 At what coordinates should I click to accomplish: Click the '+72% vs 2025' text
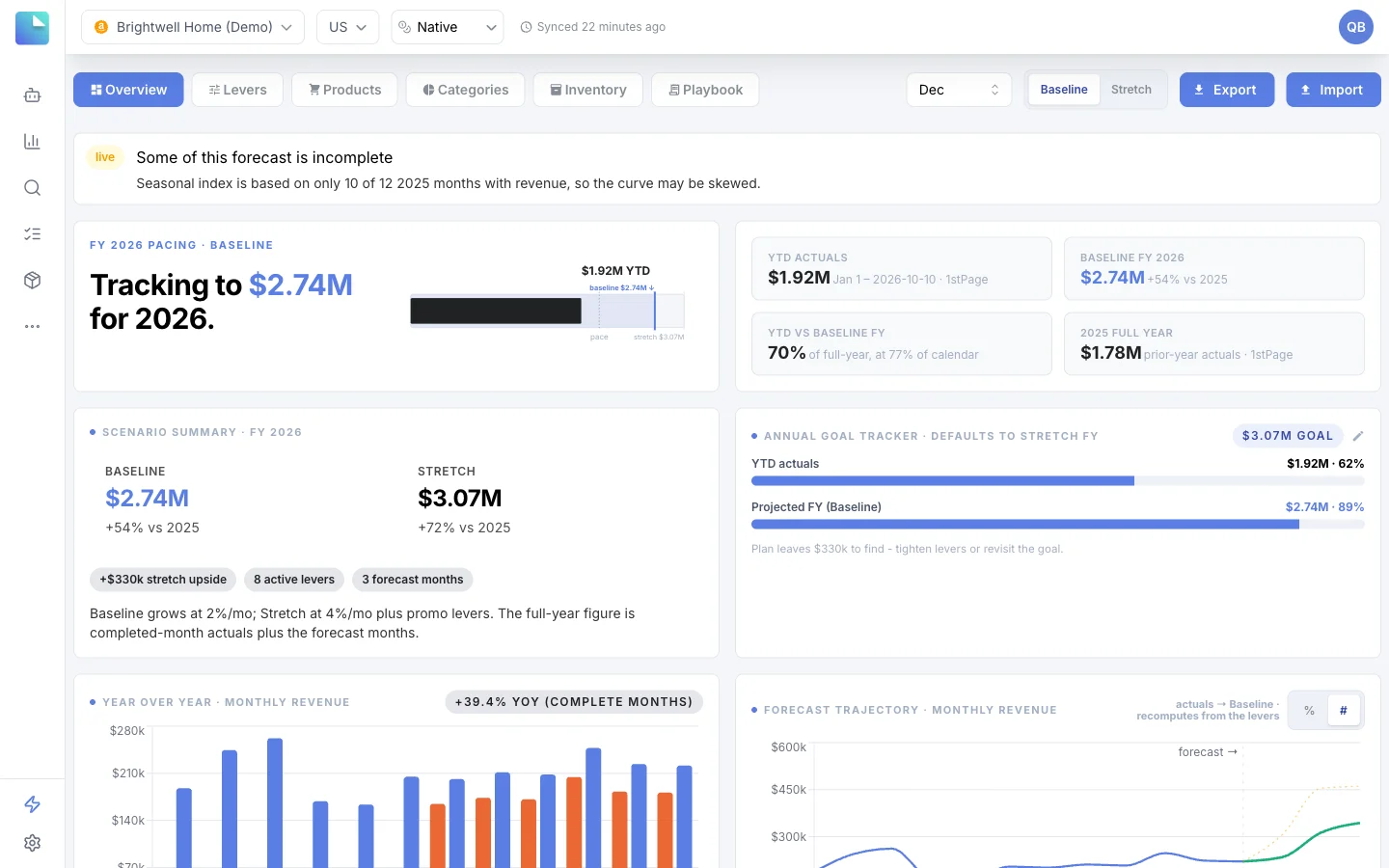(x=464, y=528)
